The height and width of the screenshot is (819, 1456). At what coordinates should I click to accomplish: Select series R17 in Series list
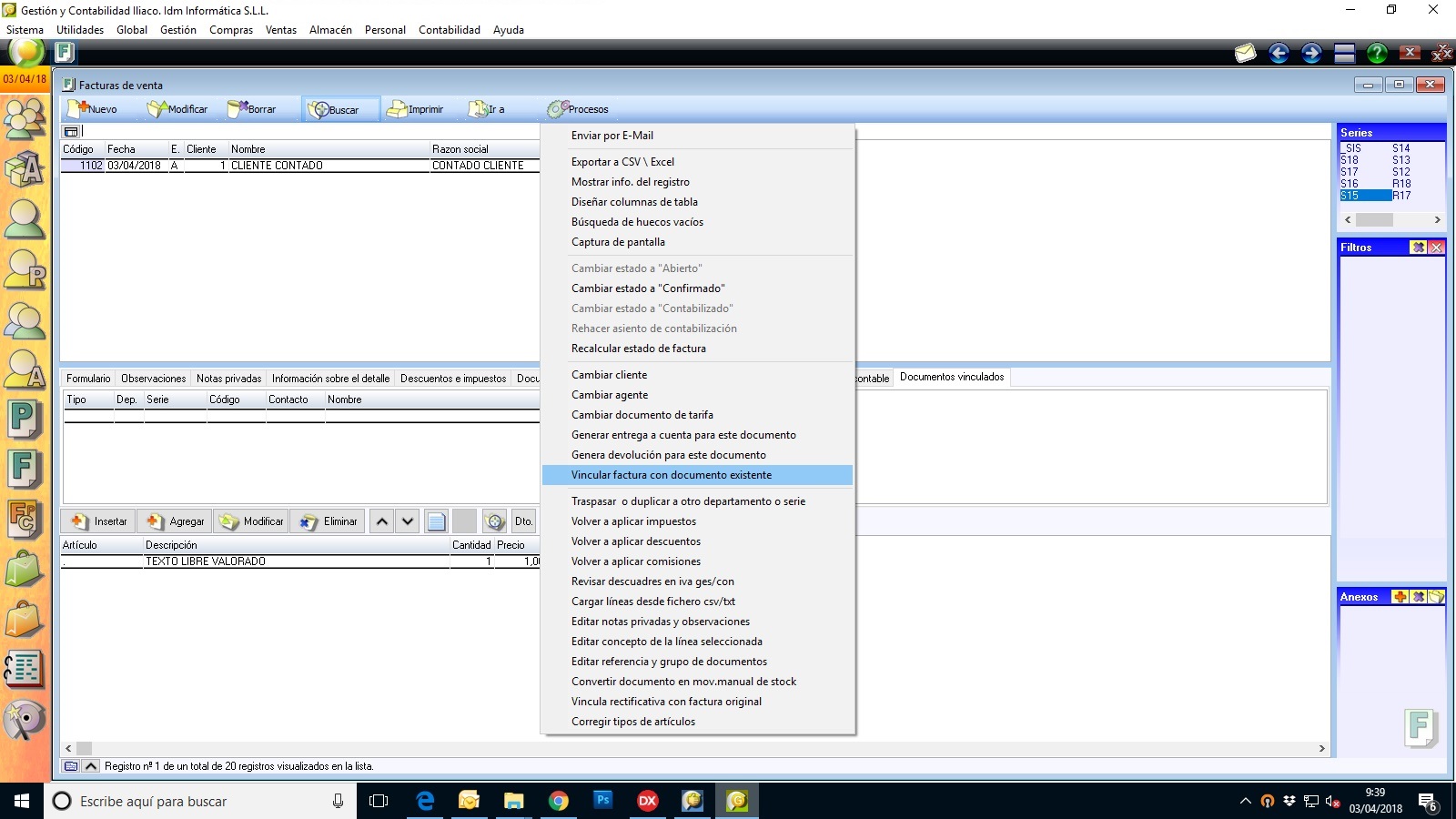(x=1401, y=196)
